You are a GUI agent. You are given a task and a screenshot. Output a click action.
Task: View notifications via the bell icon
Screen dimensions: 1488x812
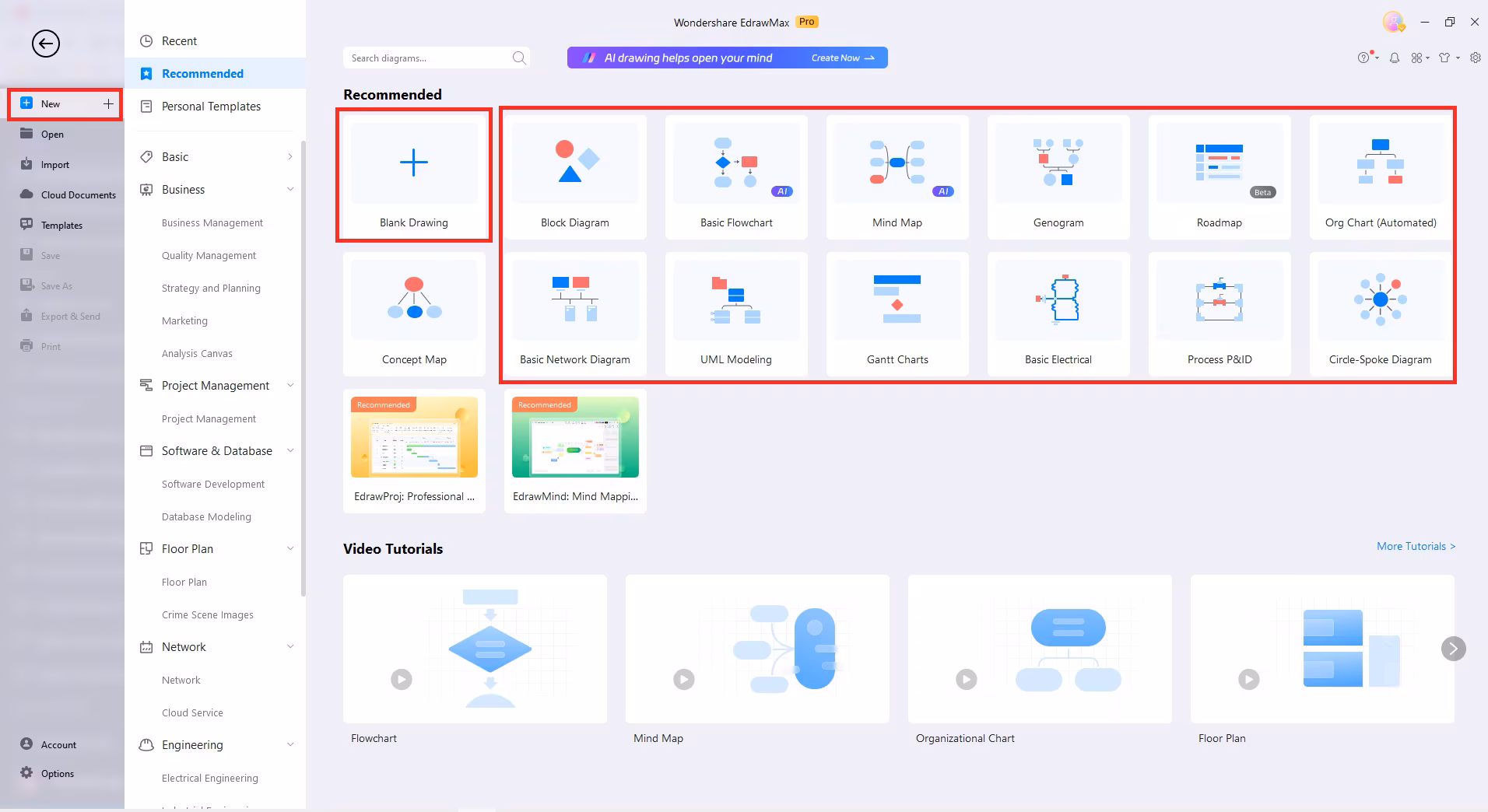[x=1395, y=58]
